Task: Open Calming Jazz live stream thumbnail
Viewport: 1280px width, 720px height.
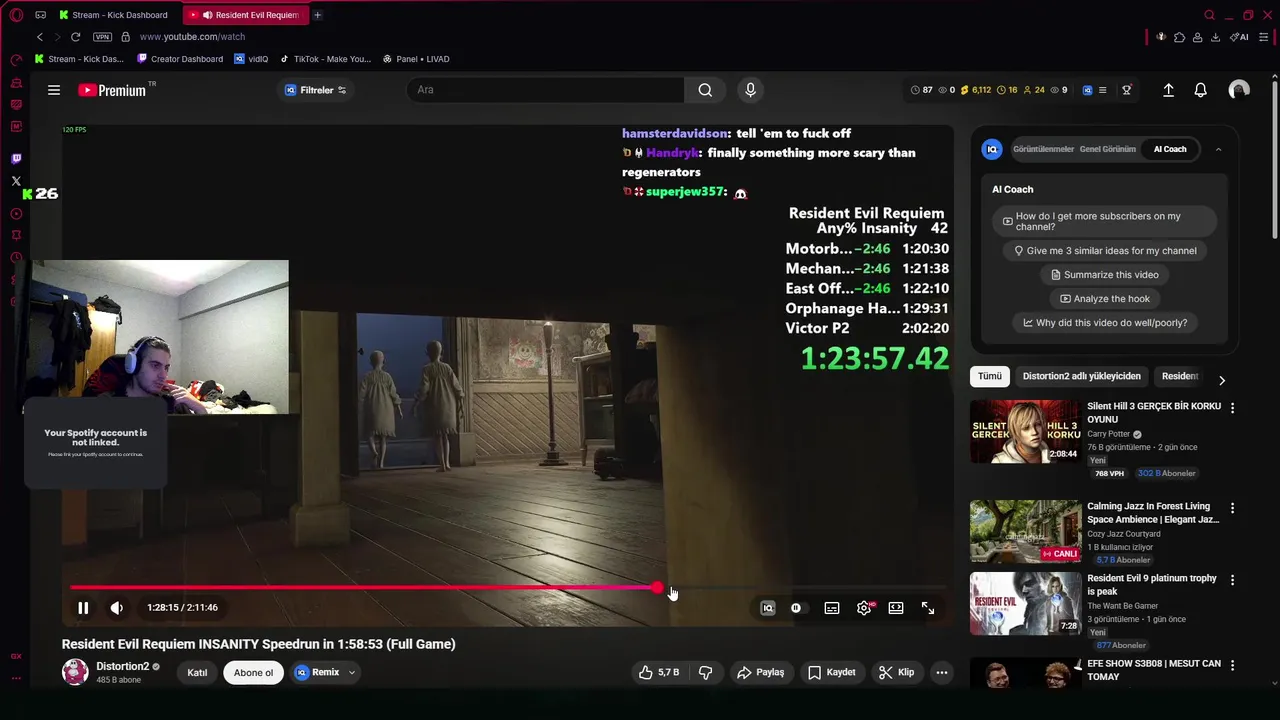Action: tap(1025, 531)
